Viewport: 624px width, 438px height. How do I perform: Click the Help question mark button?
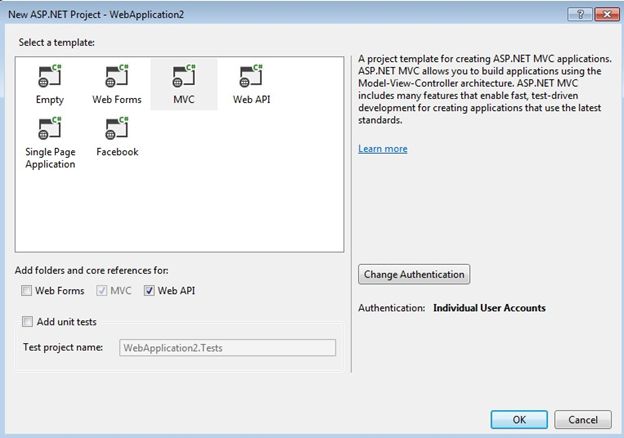(579, 12)
